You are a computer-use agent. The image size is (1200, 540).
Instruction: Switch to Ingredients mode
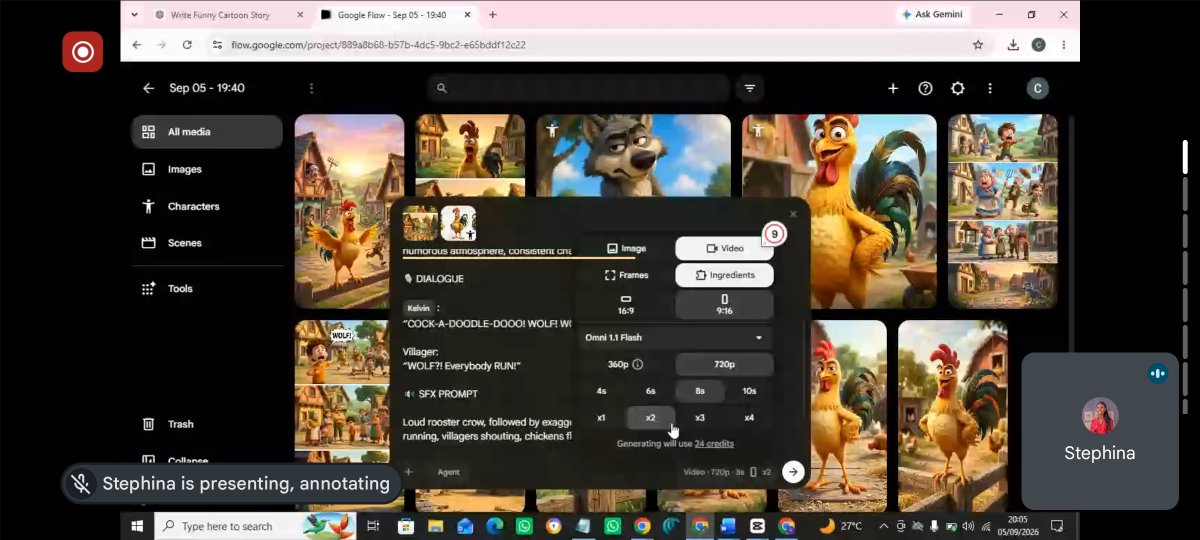coord(724,275)
